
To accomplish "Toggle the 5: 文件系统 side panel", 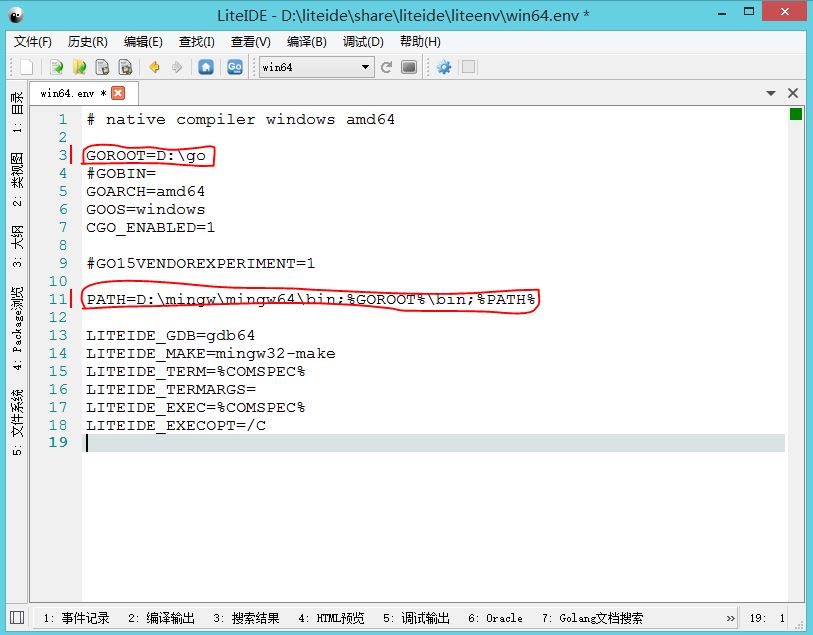I will click(x=17, y=422).
